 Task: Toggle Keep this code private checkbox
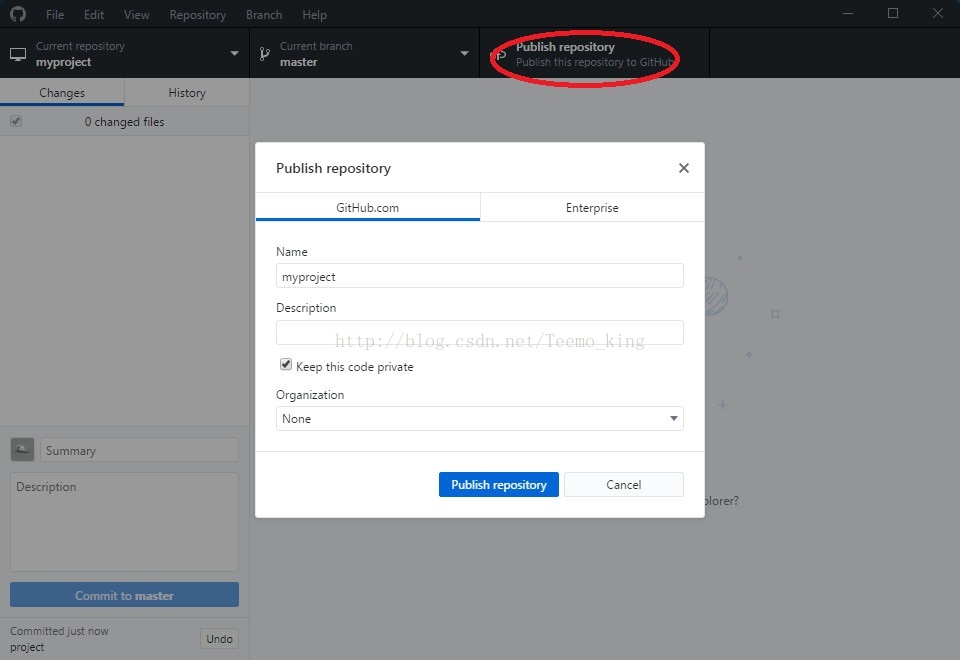tap(286, 365)
